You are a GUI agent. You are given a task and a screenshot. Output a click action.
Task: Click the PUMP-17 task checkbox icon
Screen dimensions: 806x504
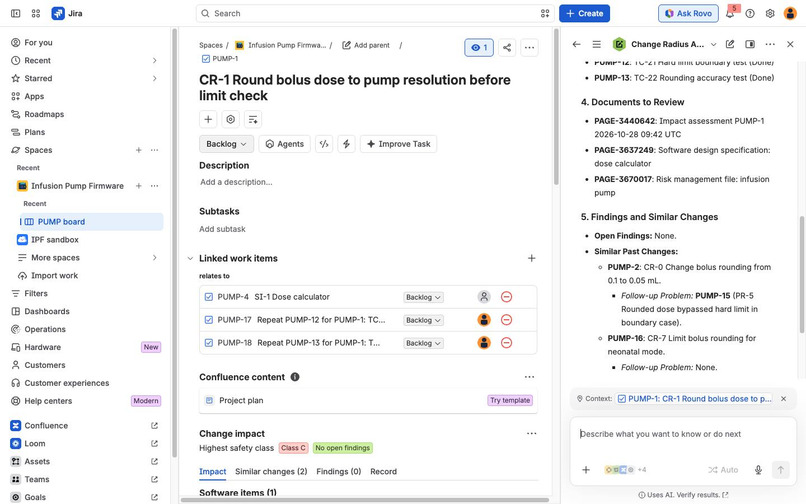point(209,320)
